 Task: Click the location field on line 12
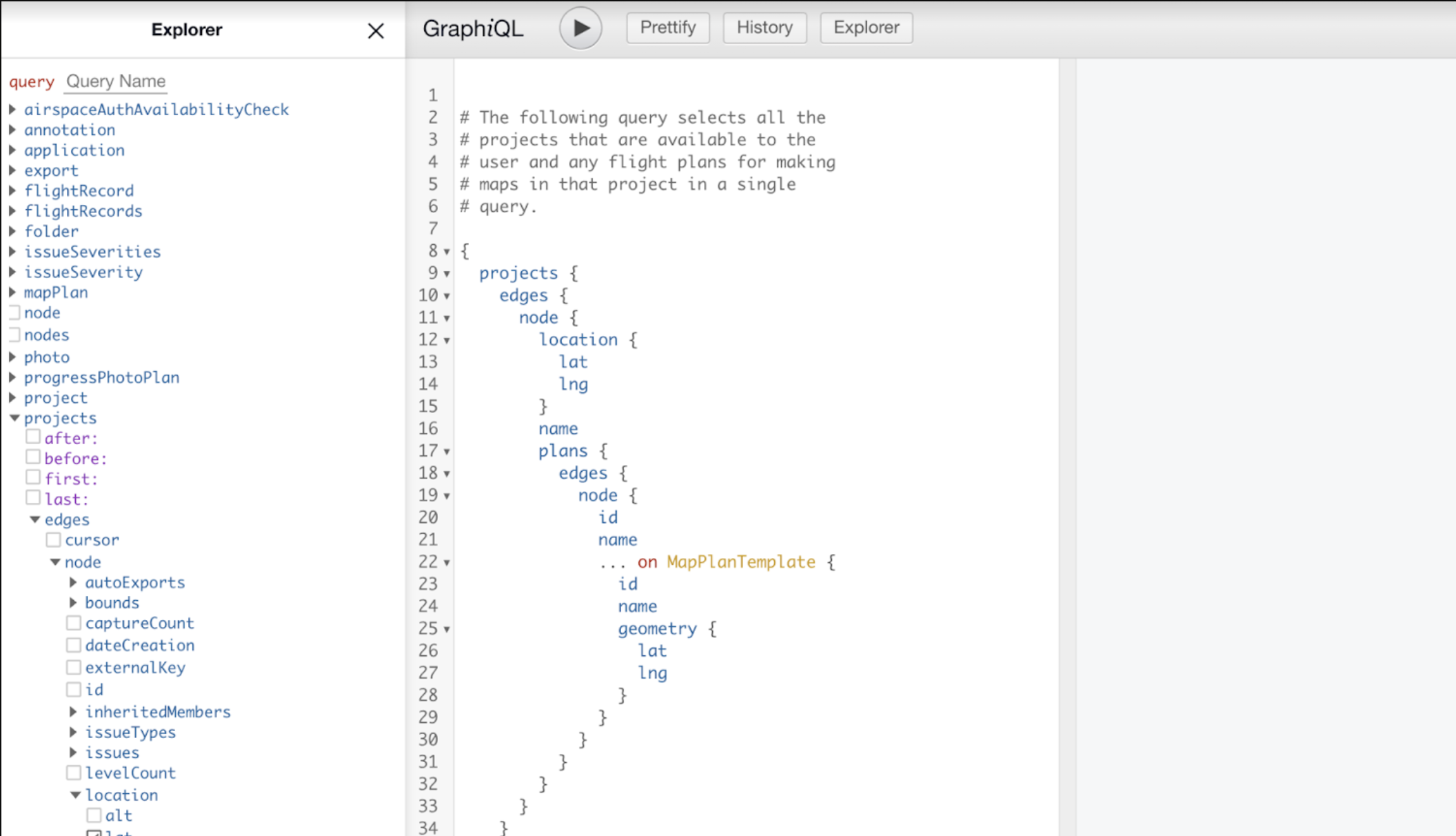pos(578,339)
